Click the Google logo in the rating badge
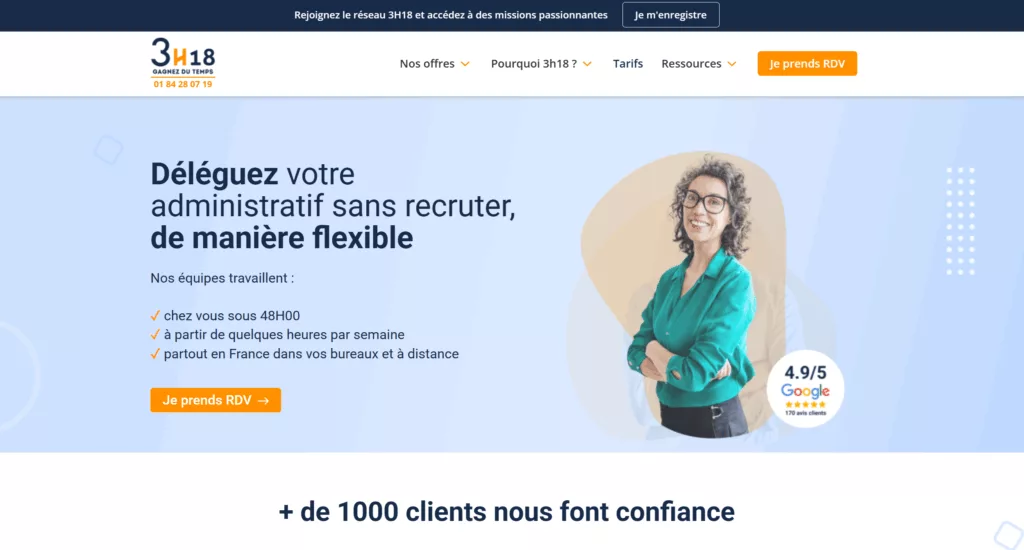This screenshot has width=1024, height=550. coord(805,391)
